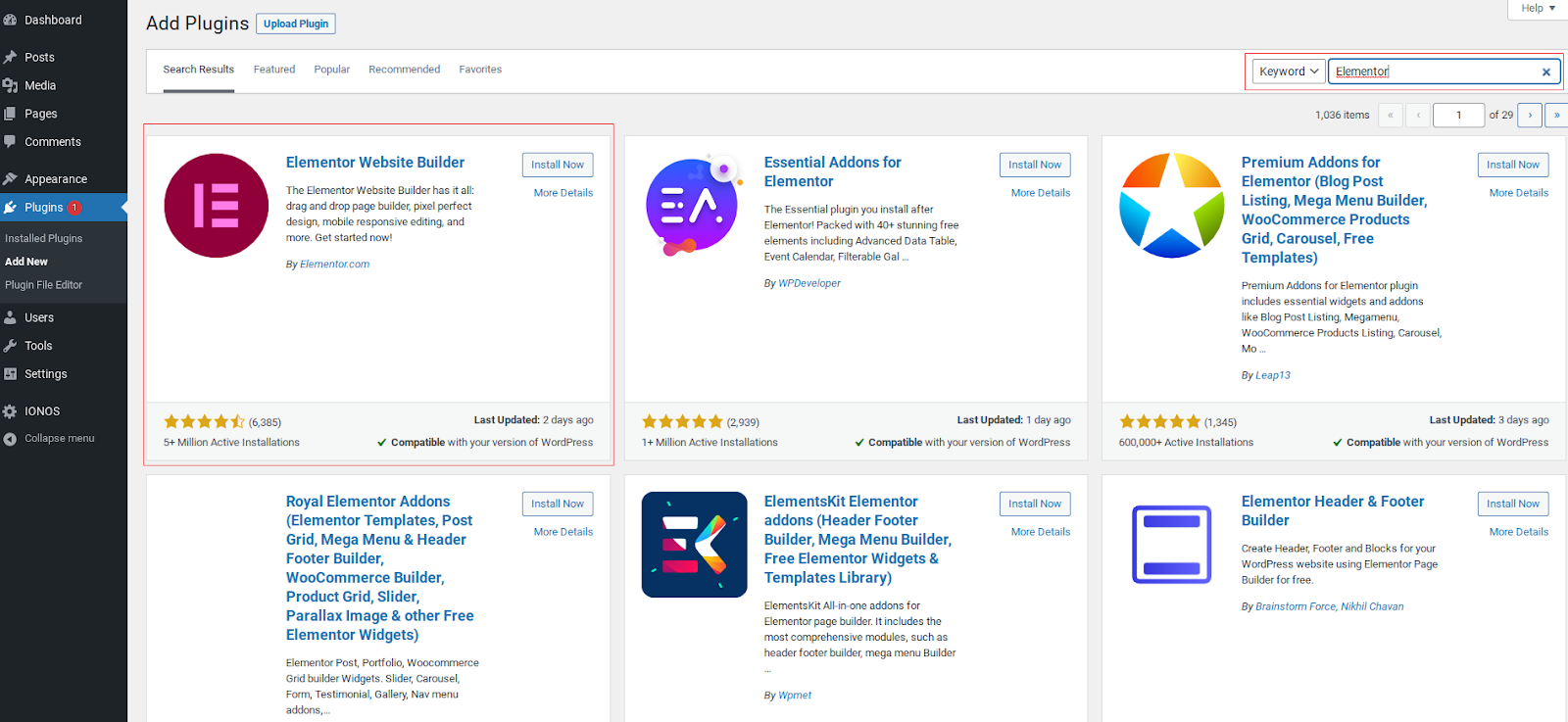Switch to the Featured tab
This screenshot has height=722, width=1568.
point(274,70)
